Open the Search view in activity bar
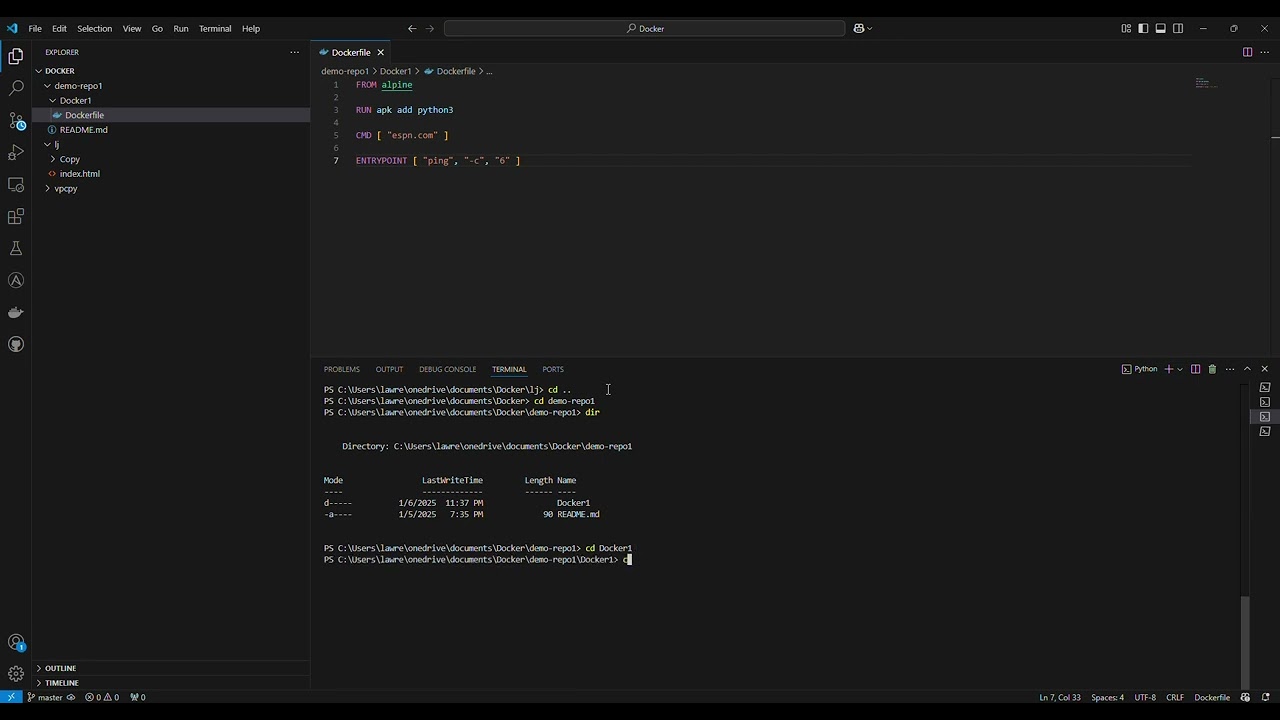Image resolution: width=1280 pixels, height=720 pixels. coord(16,89)
